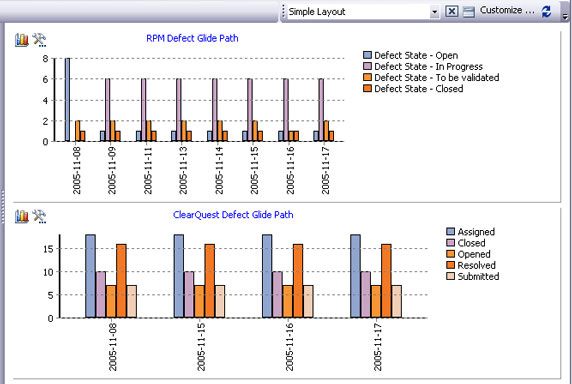The height and width of the screenshot is (384, 572).
Task: Click the 'Submitted' legend label
Action: 478,276
